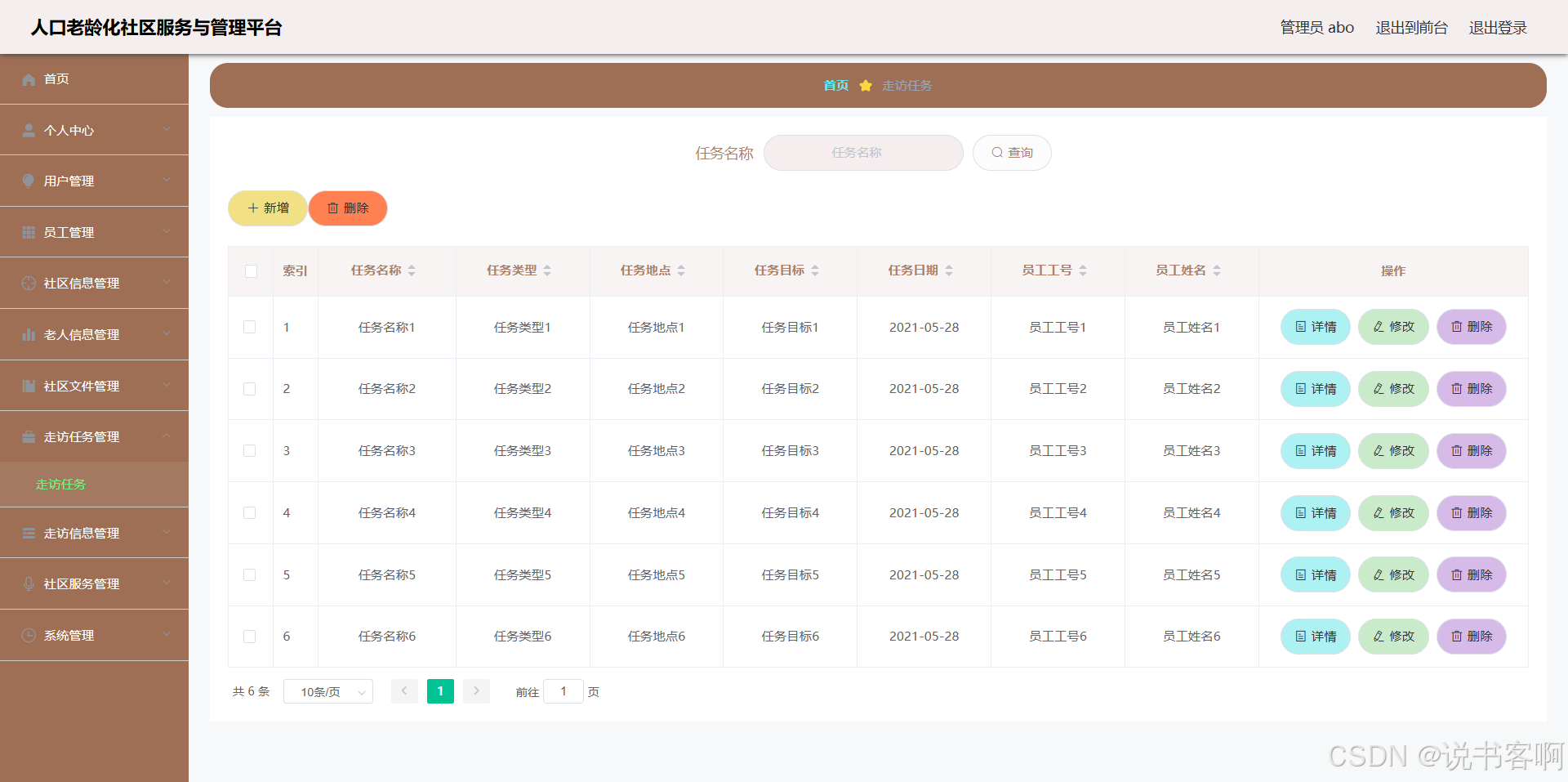Click 退出到前台 in the top bar

1411,28
